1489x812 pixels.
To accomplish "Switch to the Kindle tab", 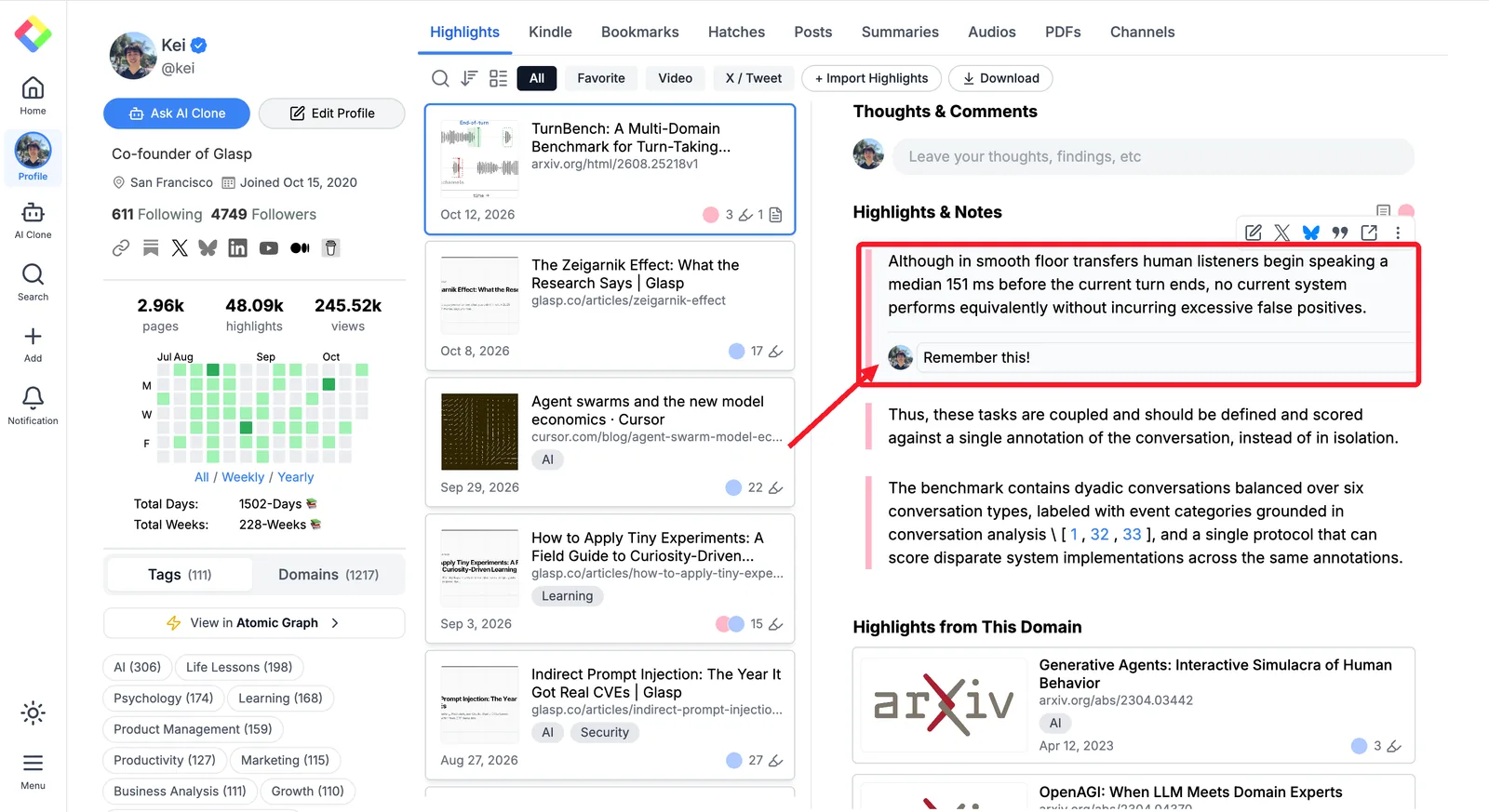I will tap(550, 33).
